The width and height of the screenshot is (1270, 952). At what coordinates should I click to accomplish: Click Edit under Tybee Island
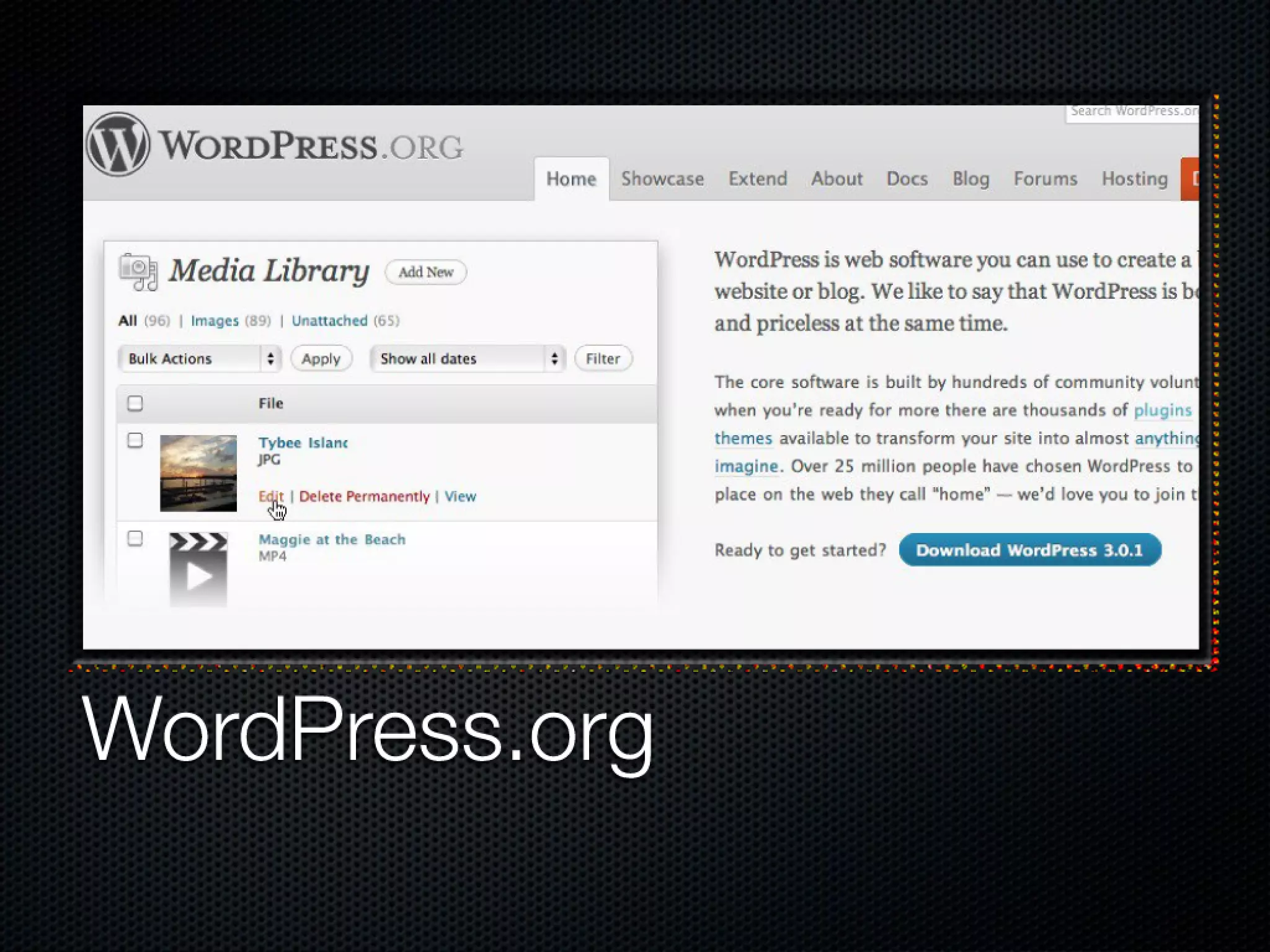pyautogui.click(x=271, y=496)
